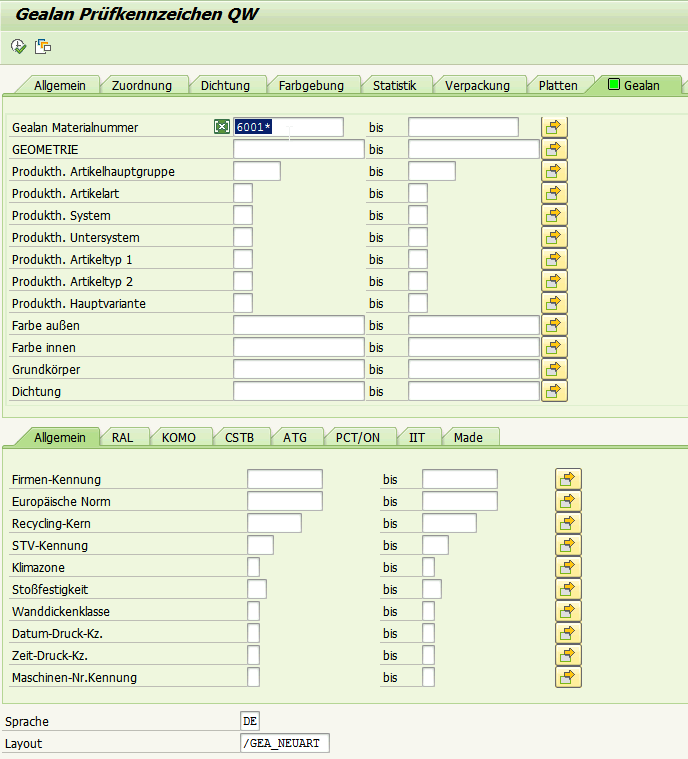Click the Wanddickenklasse upper limit field
This screenshot has width=688, height=759.
(x=428, y=611)
